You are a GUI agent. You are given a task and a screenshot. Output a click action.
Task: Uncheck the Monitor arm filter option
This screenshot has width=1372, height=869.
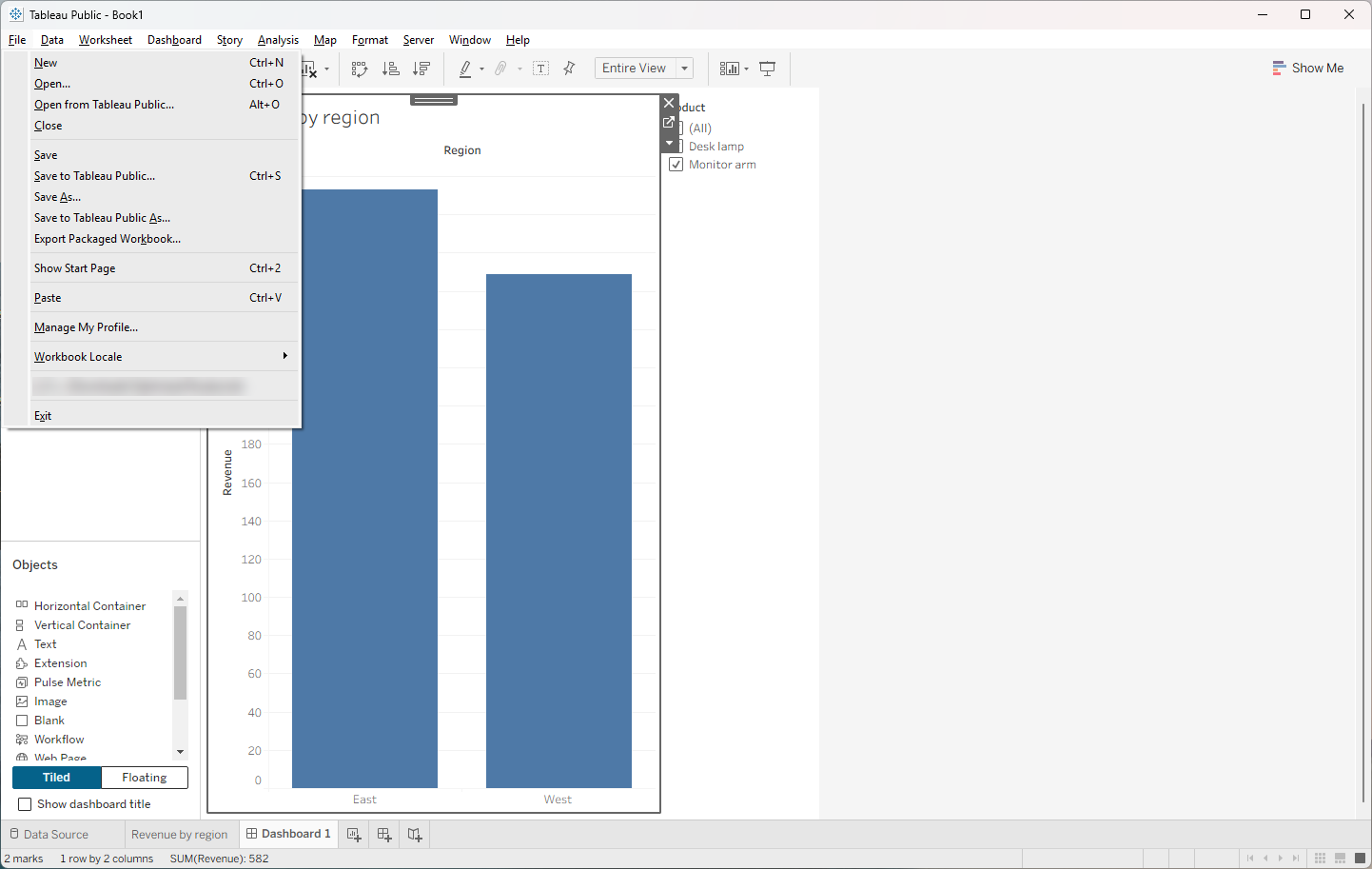[676, 165]
